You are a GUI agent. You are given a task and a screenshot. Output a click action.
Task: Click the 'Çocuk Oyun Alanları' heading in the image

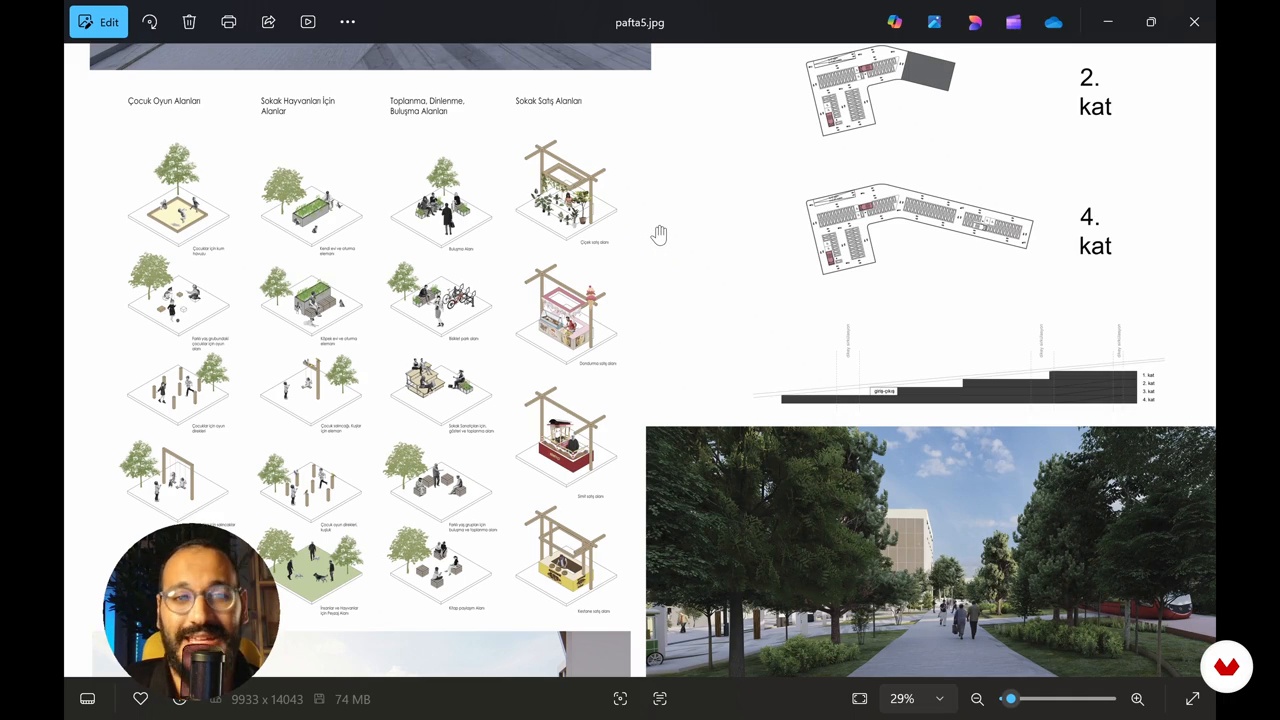pyautogui.click(x=164, y=101)
